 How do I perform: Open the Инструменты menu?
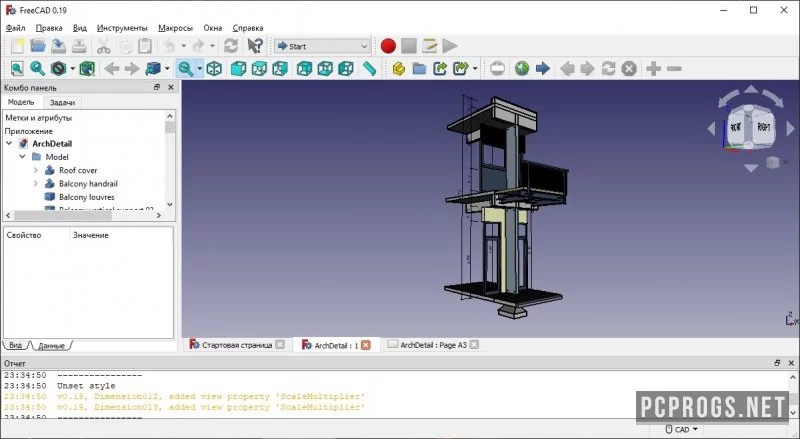click(x=122, y=28)
